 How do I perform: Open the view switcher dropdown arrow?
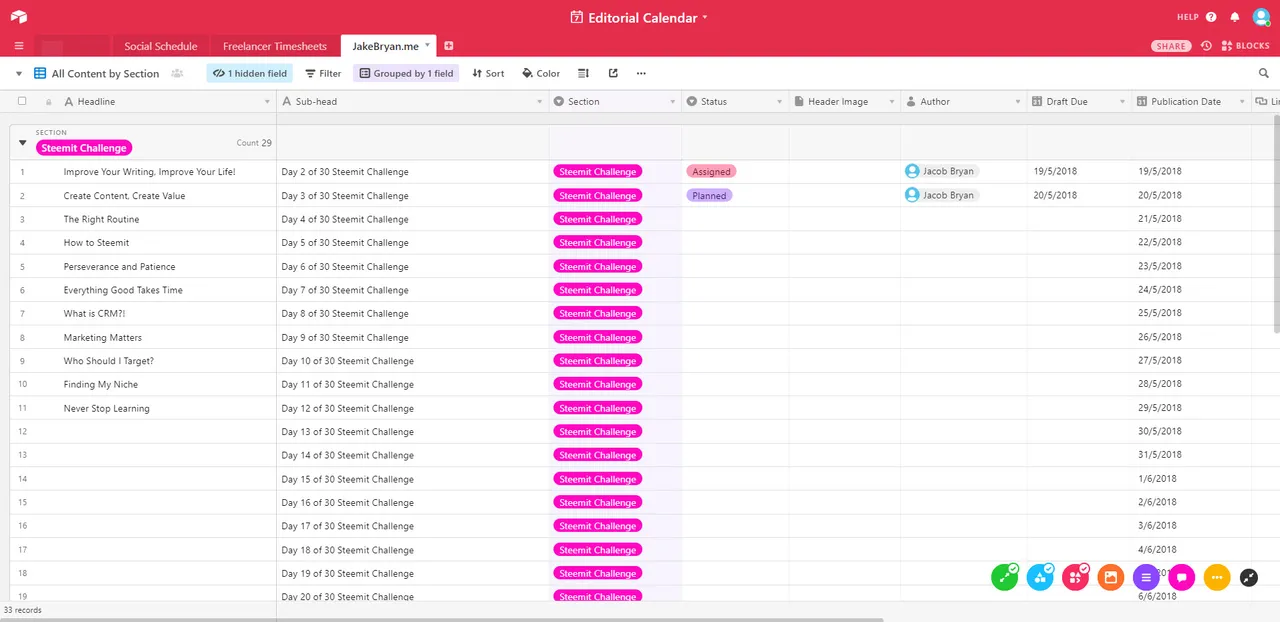[19, 74]
